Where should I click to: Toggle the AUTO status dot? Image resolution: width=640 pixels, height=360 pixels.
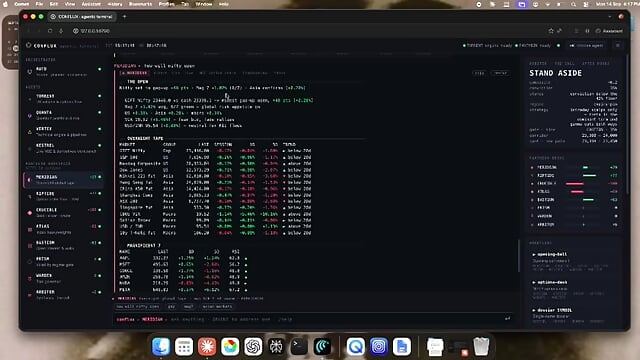(x=100, y=69)
